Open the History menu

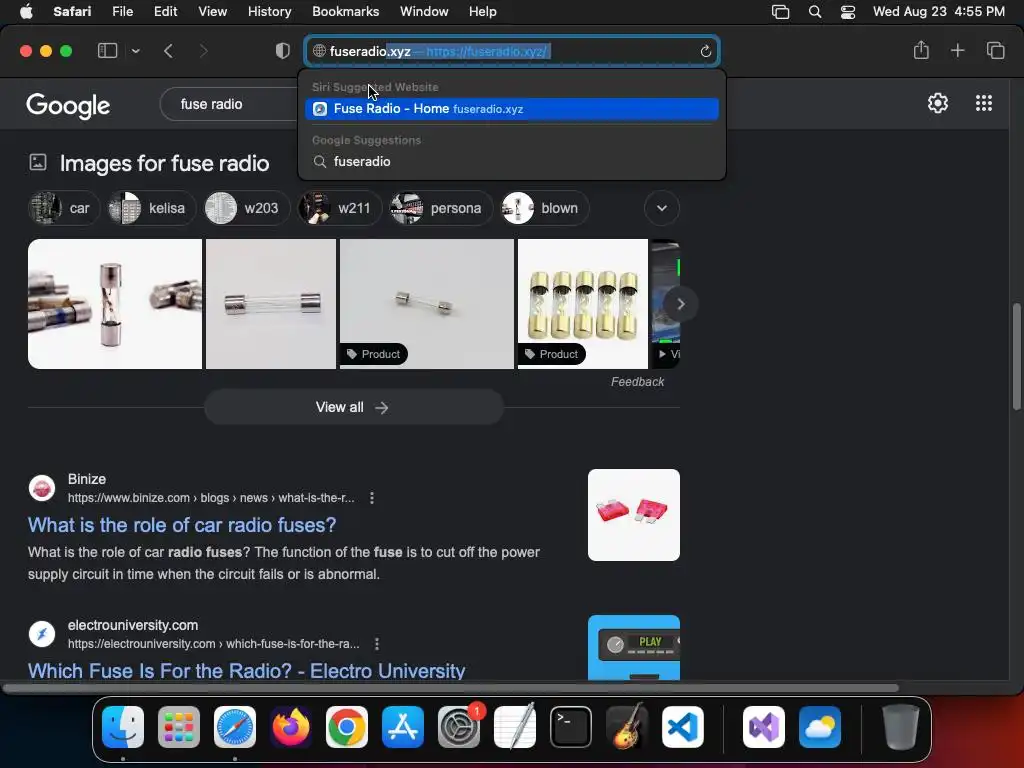[269, 11]
